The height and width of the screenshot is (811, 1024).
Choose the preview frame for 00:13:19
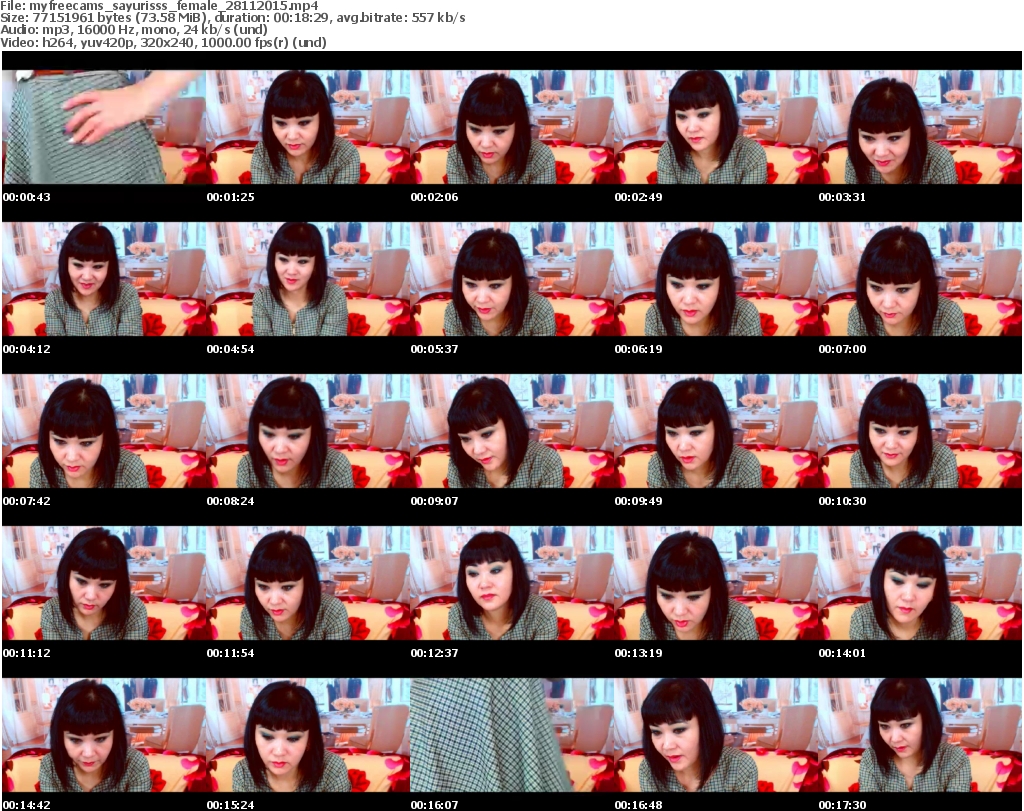(x=716, y=583)
